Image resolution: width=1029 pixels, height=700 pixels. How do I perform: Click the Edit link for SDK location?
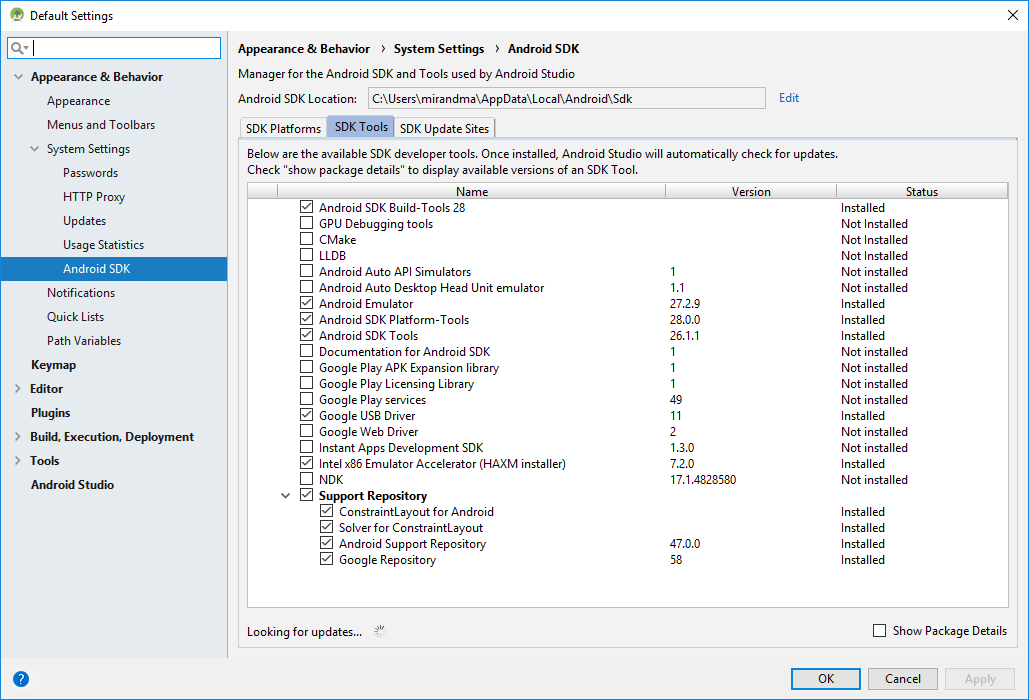click(789, 98)
